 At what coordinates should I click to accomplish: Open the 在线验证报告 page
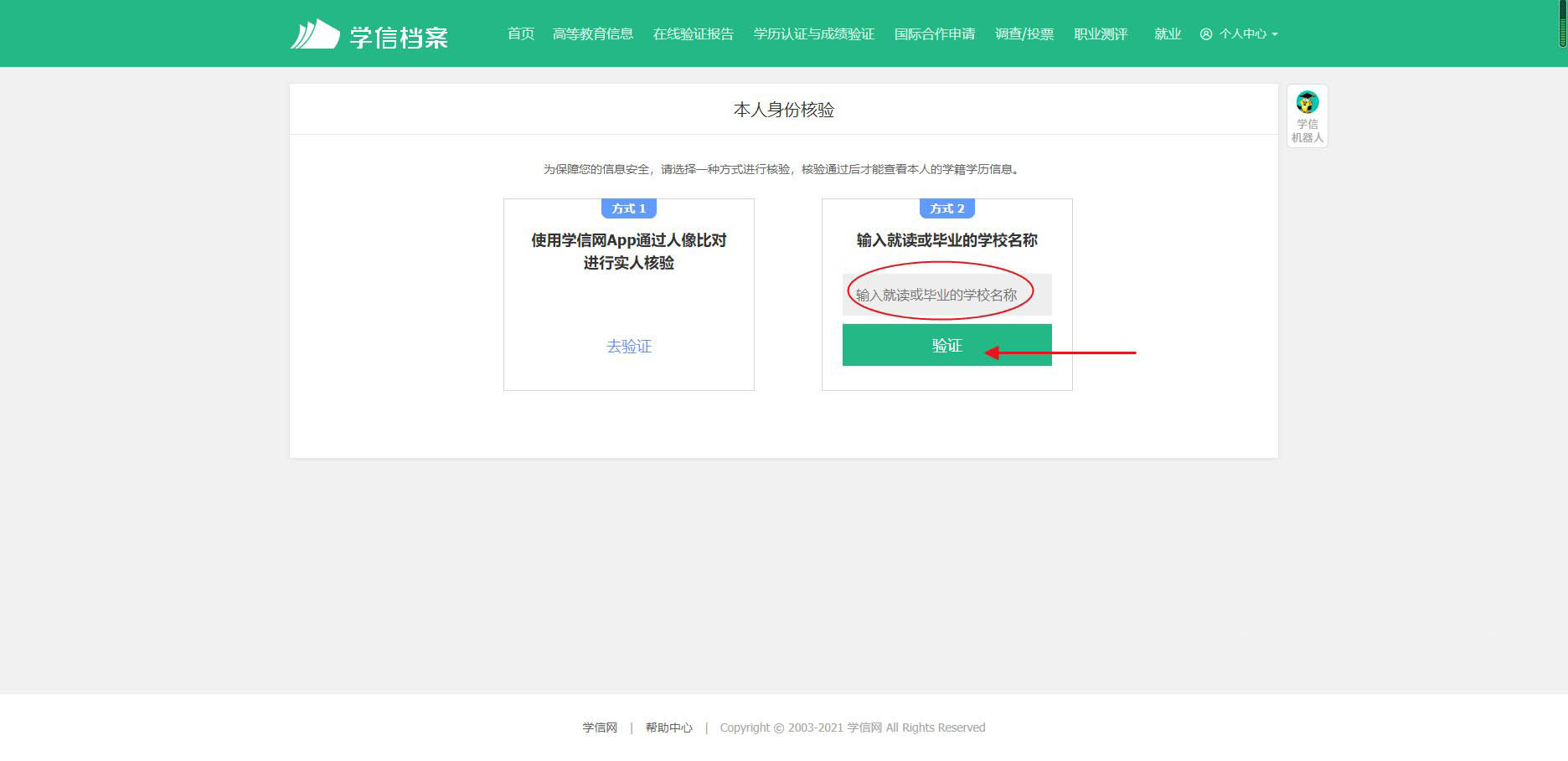click(694, 34)
